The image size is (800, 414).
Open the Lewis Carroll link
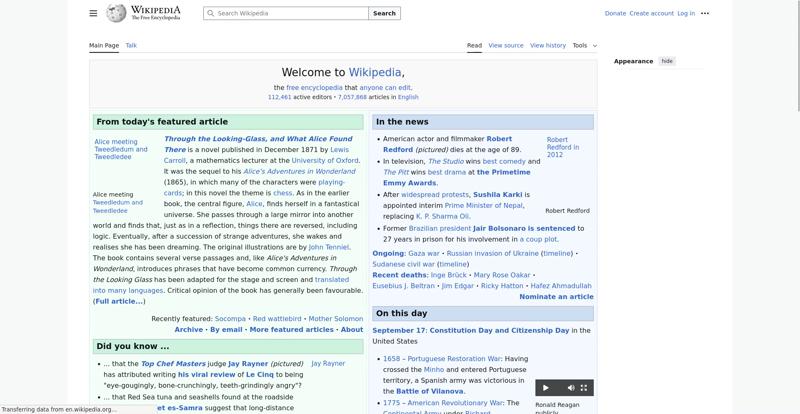[340, 150]
